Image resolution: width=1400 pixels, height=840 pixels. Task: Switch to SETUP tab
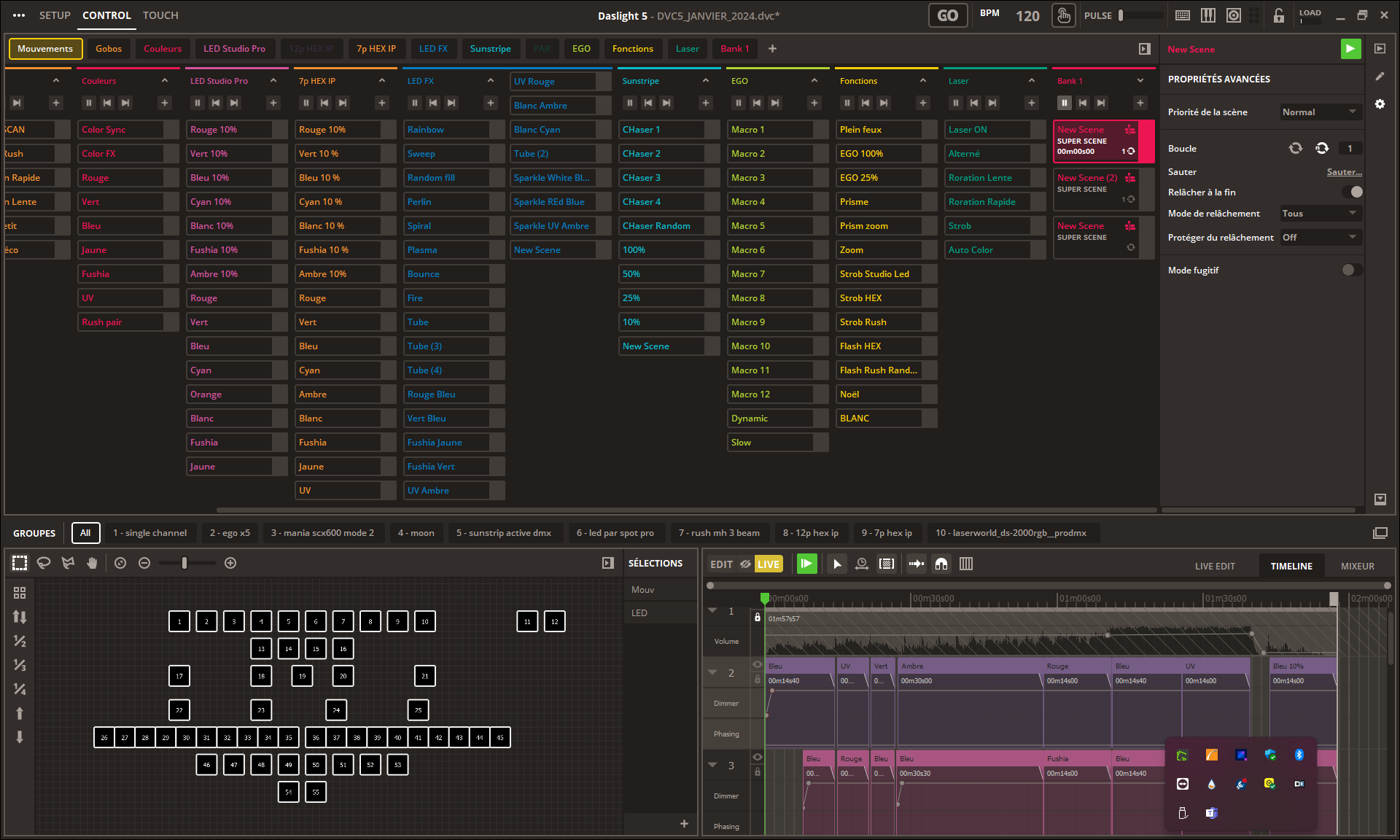(x=55, y=15)
